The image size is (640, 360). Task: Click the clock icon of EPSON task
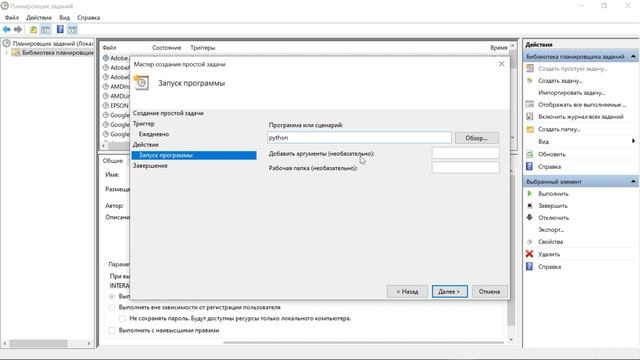pyautogui.click(x=106, y=105)
